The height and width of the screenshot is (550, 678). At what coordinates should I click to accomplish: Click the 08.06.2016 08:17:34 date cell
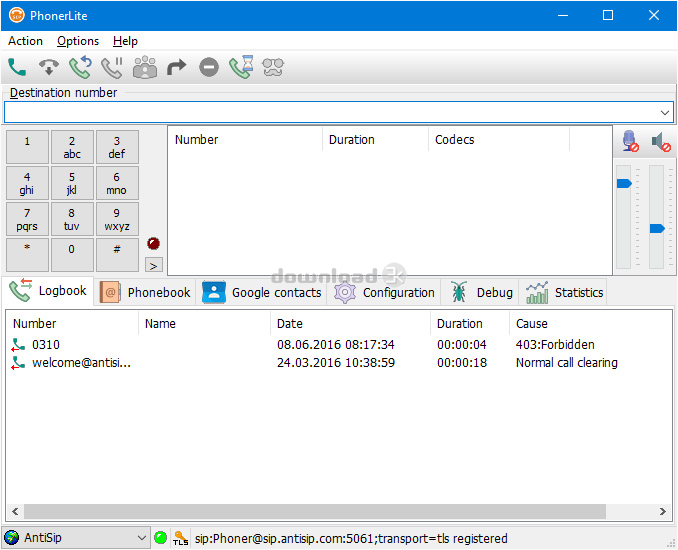pos(336,345)
